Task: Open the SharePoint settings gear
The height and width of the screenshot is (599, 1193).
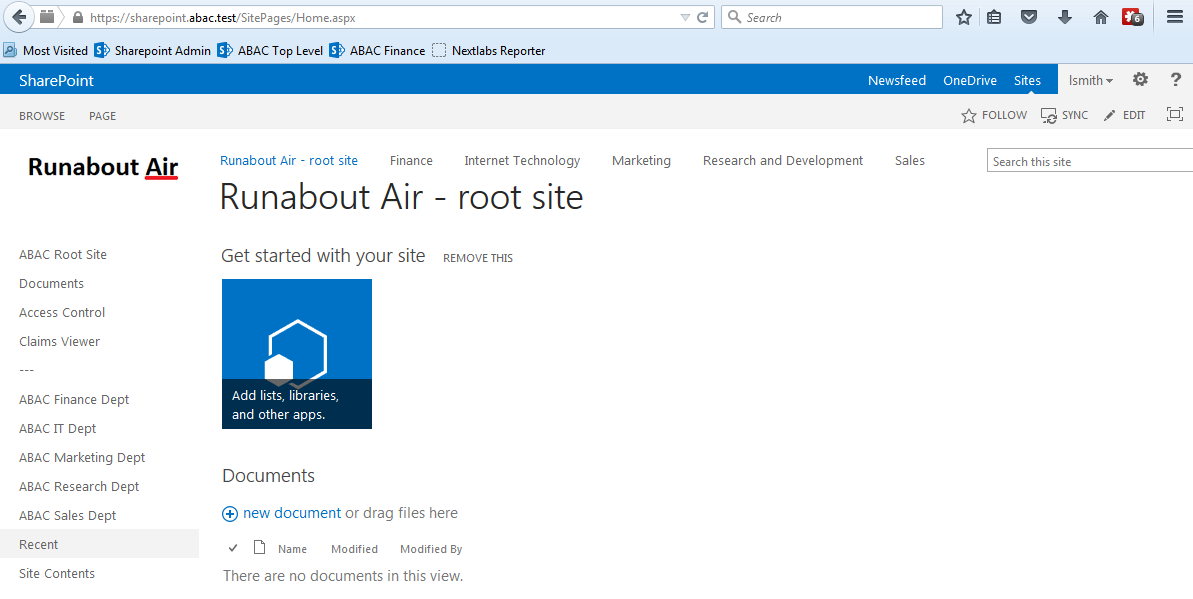Action: (1140, 79)
